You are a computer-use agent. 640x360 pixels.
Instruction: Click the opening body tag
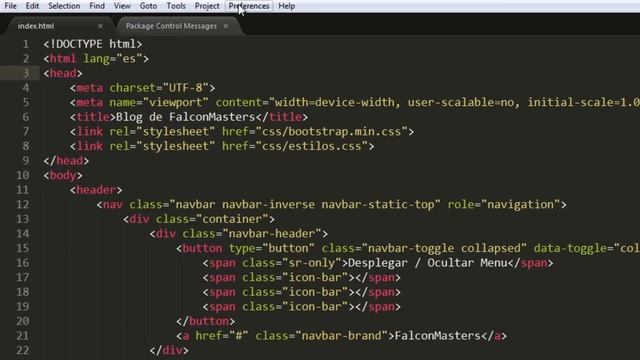[x=63, y=176]
